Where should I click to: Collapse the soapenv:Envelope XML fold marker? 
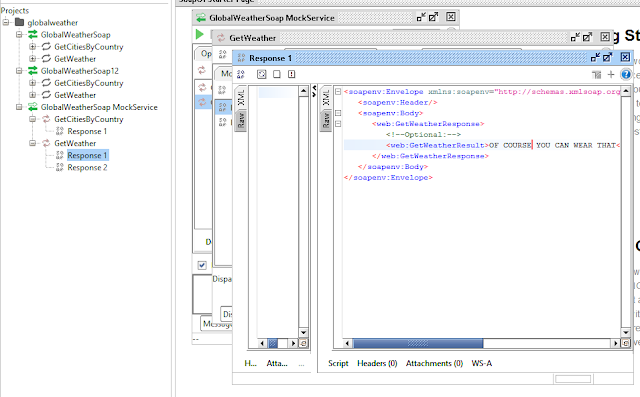tap(338, 91)
